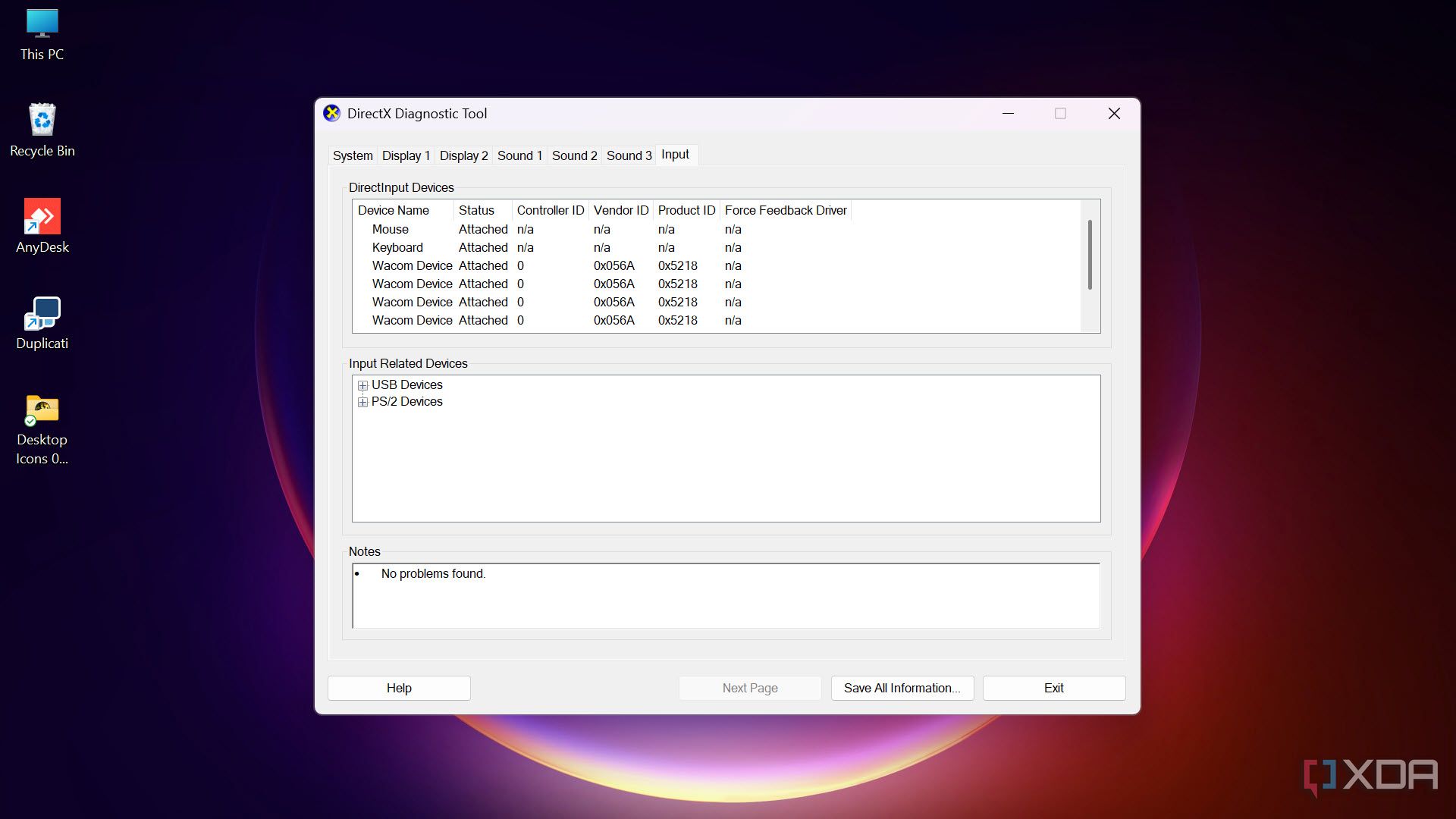The width and height of the screenshot is (1456, 819).
Task: Minimize the DirectX Diagnostic Tool window
Action: [x=1008, y=114]
